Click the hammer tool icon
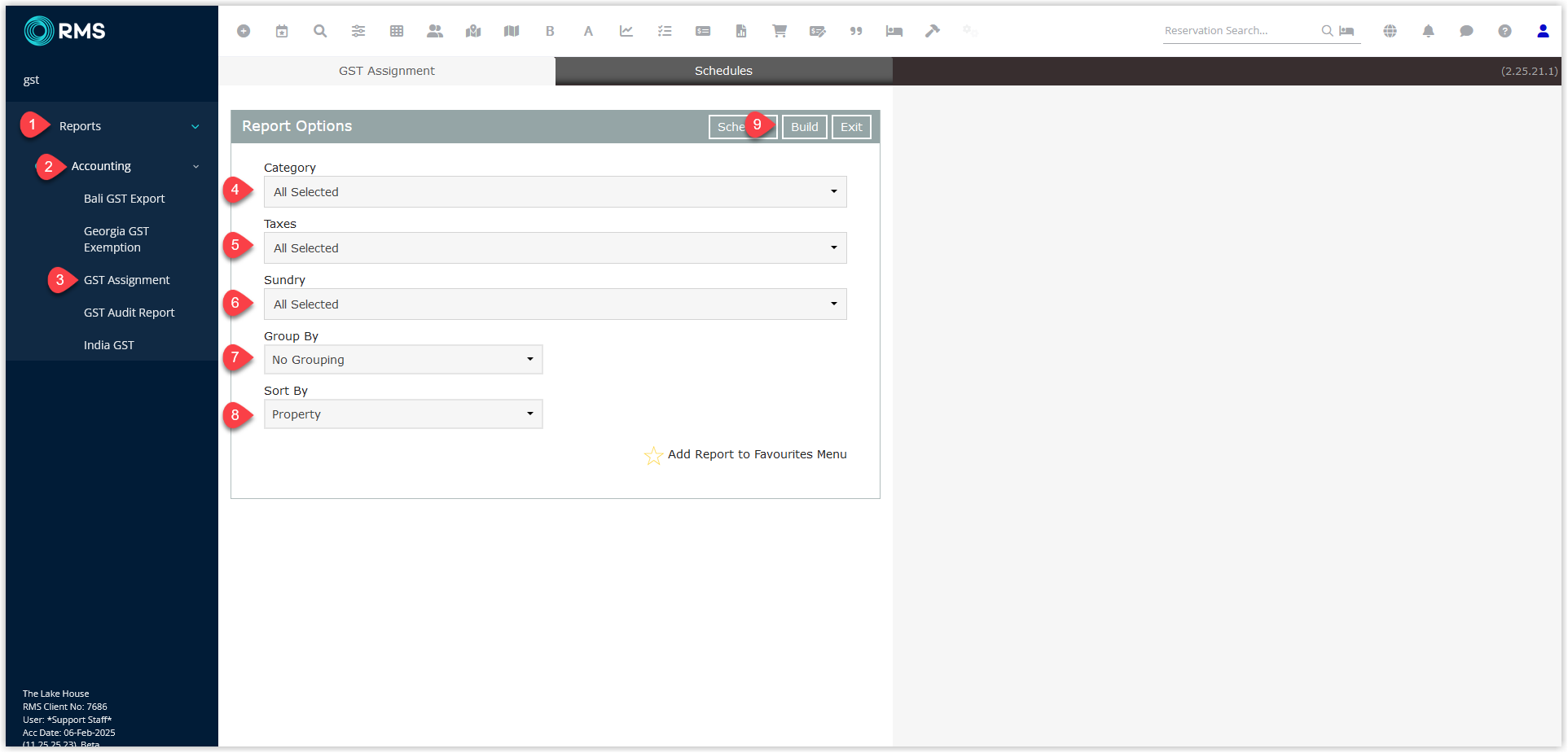This screenshot has height=753, width=1568. (933, 31)
